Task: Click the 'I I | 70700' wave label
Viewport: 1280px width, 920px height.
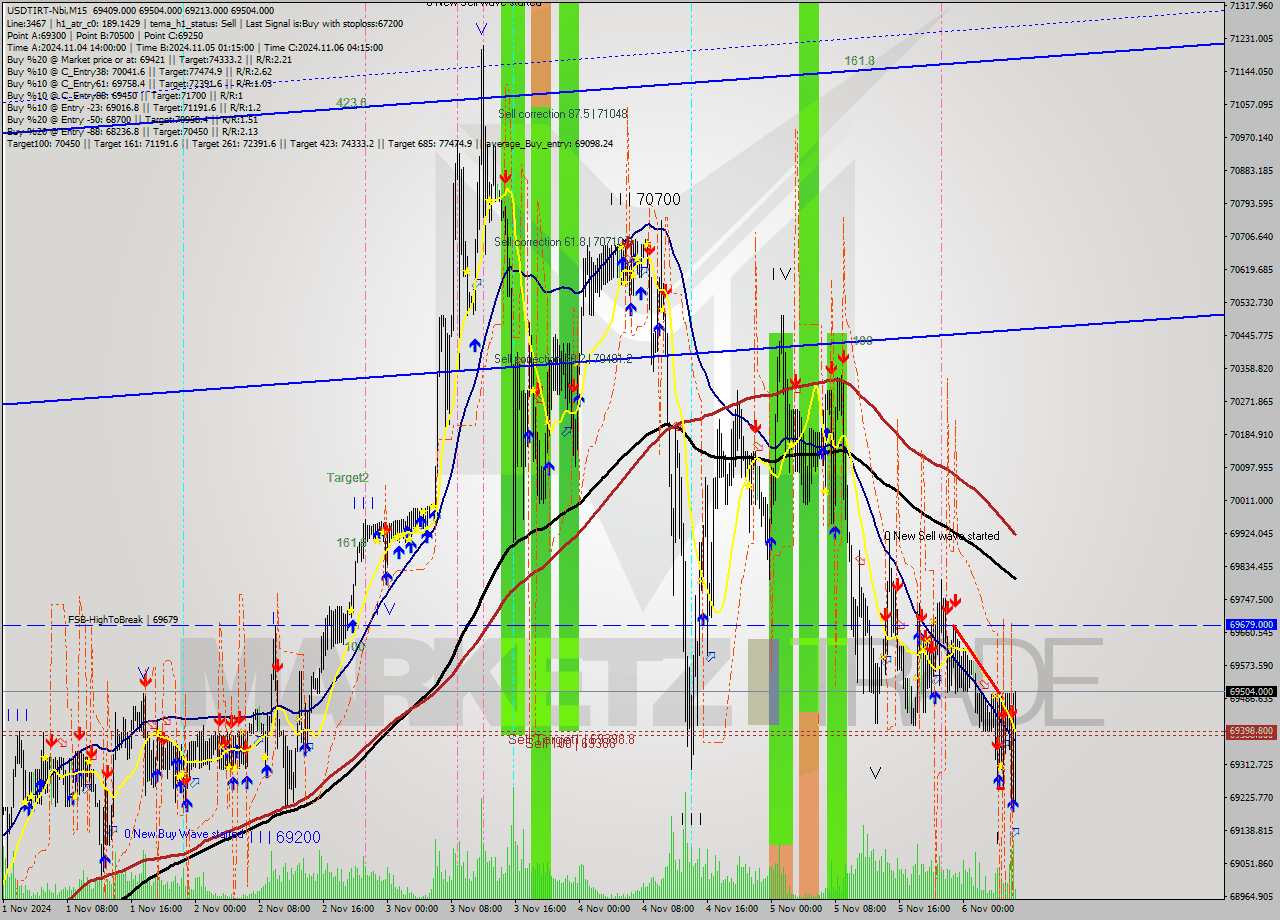Action: point(645,200)
